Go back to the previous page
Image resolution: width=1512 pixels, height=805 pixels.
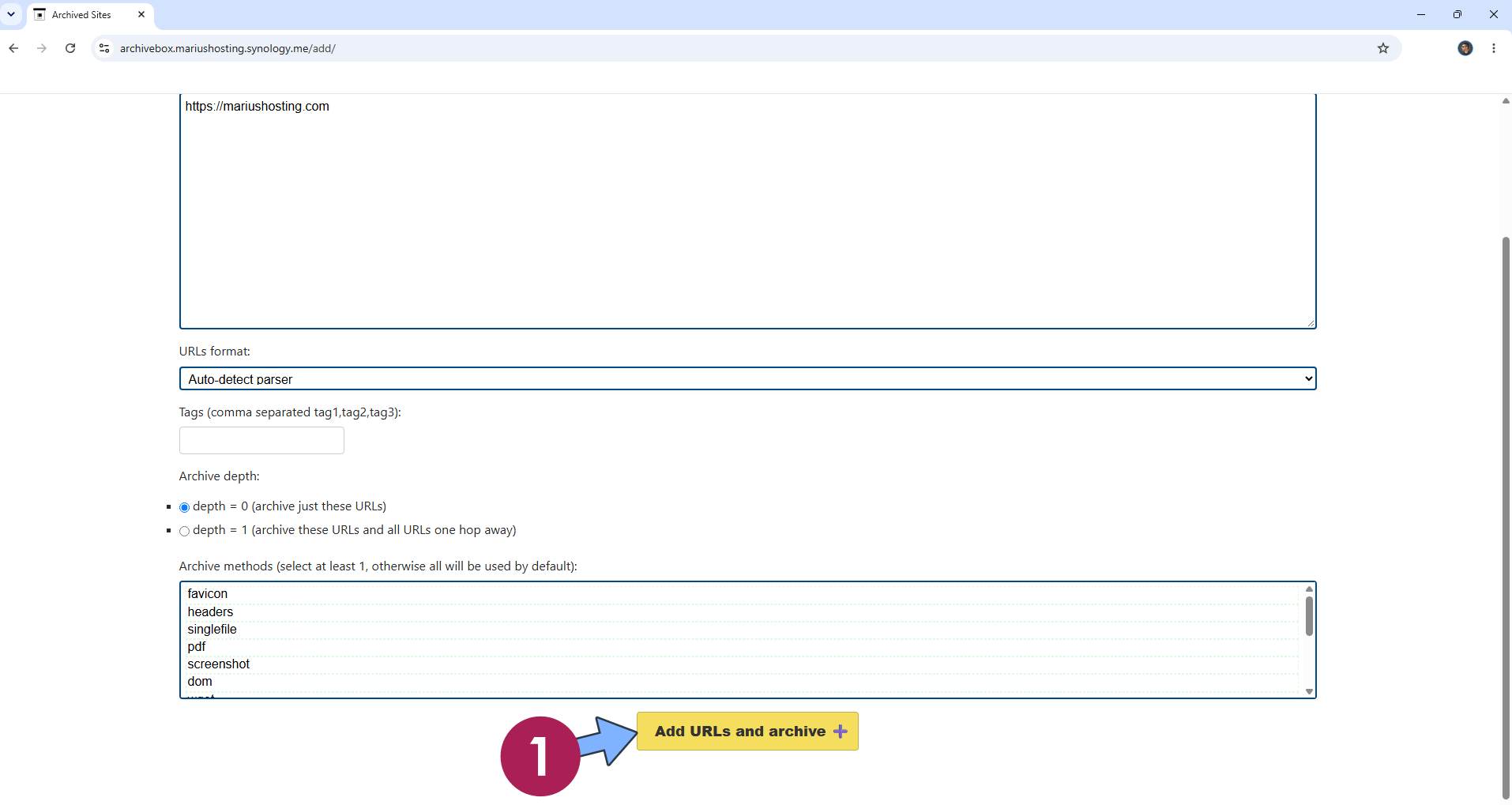(13, 48)
